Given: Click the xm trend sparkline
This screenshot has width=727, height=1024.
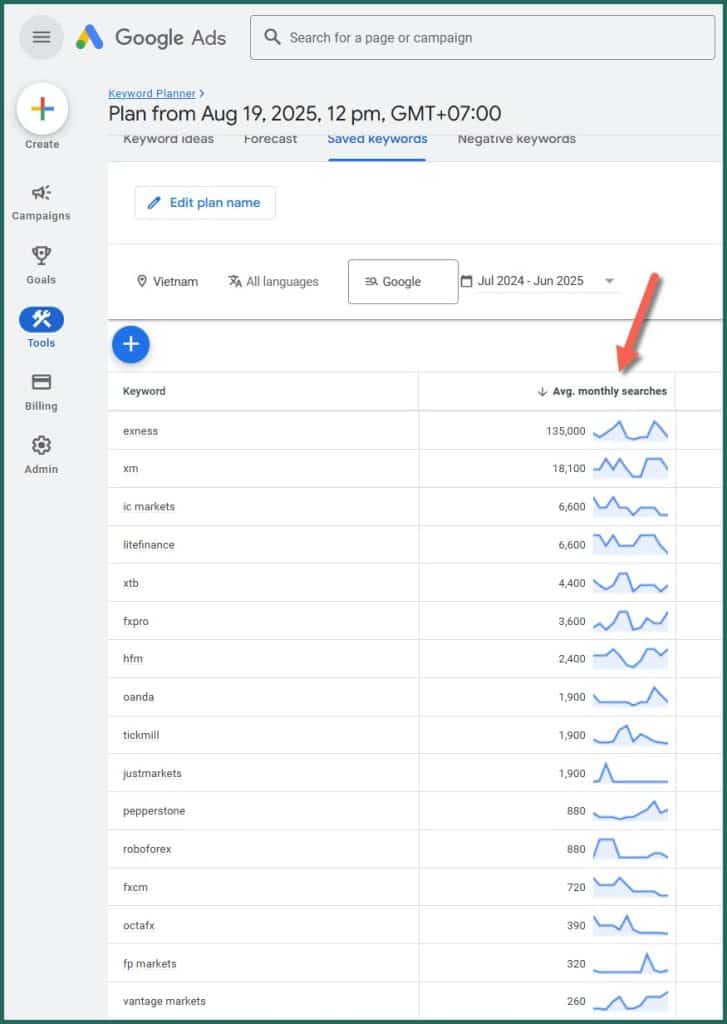Looking at the screenshot, I should [630, 468].
